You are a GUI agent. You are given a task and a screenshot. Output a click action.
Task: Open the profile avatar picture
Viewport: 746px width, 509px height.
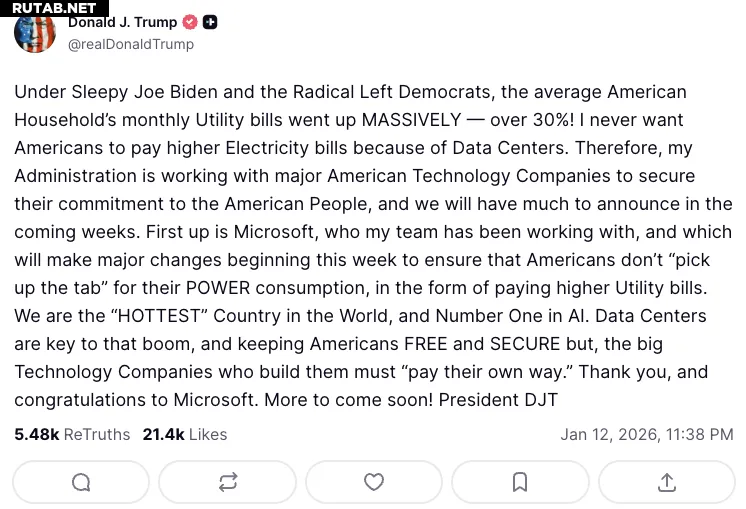point(35,32)
